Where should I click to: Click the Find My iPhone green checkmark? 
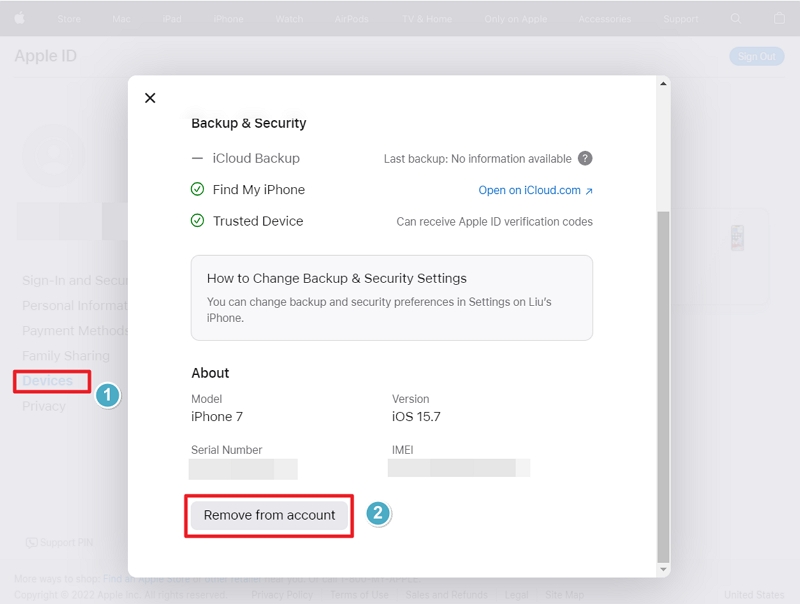pyautogui.click(x=197, y=189)
